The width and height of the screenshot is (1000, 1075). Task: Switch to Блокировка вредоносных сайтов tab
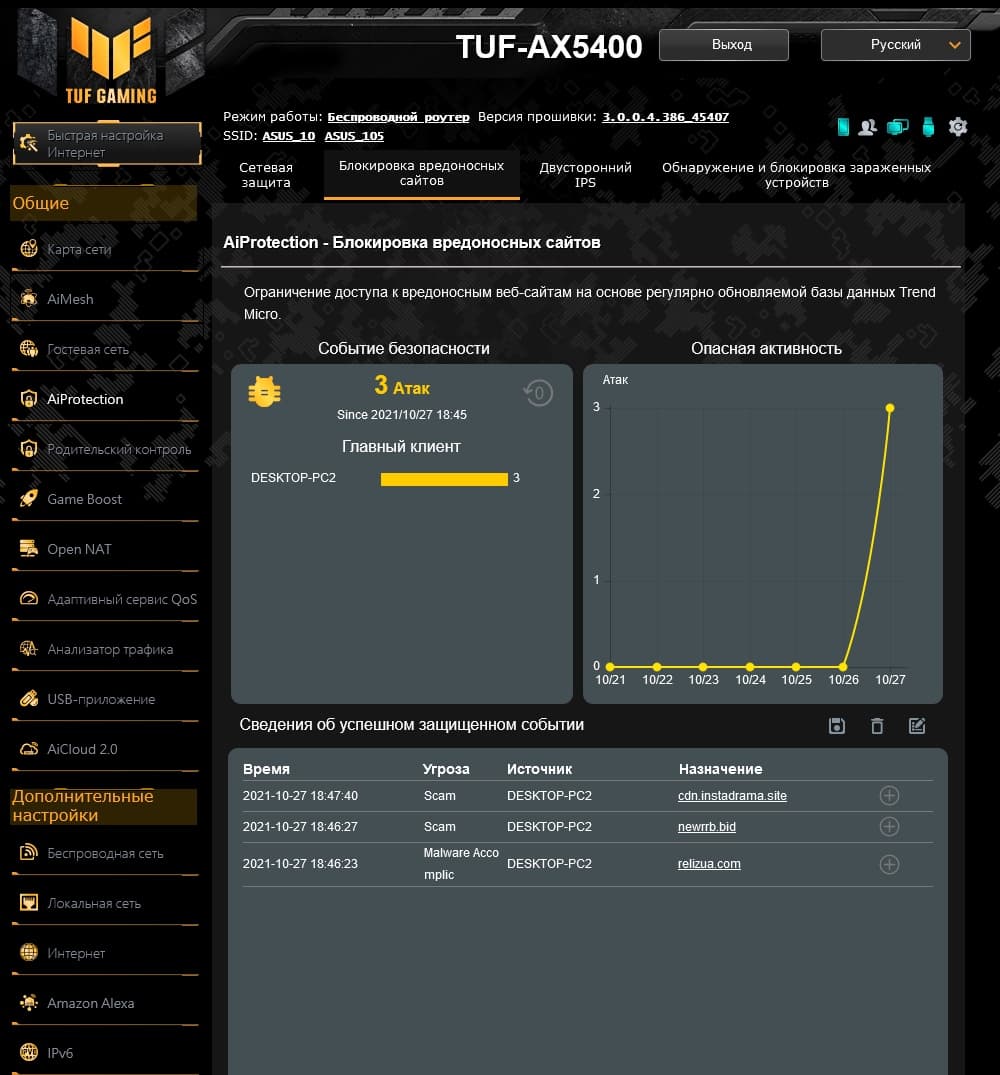click(422, 173)
